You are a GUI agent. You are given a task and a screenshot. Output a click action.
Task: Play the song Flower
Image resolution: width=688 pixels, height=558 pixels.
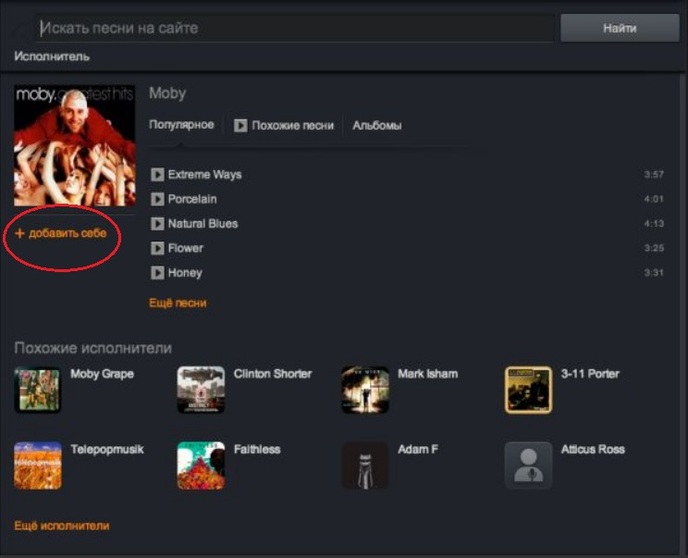point(157,248)
